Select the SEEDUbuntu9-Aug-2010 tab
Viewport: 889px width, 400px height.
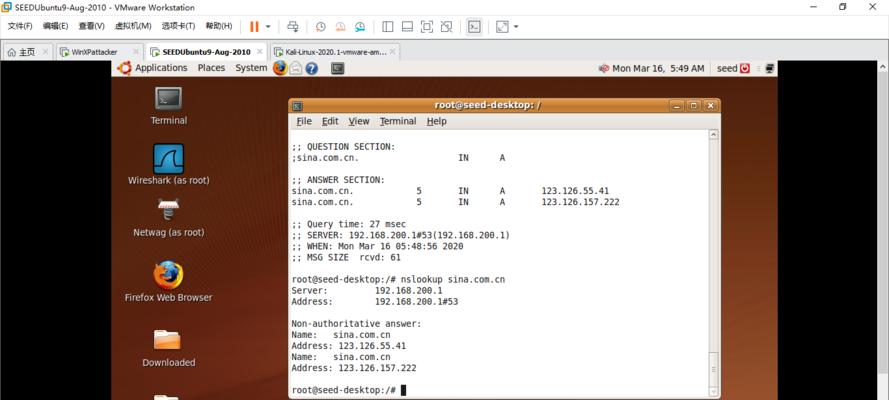[x=206, y=52]
